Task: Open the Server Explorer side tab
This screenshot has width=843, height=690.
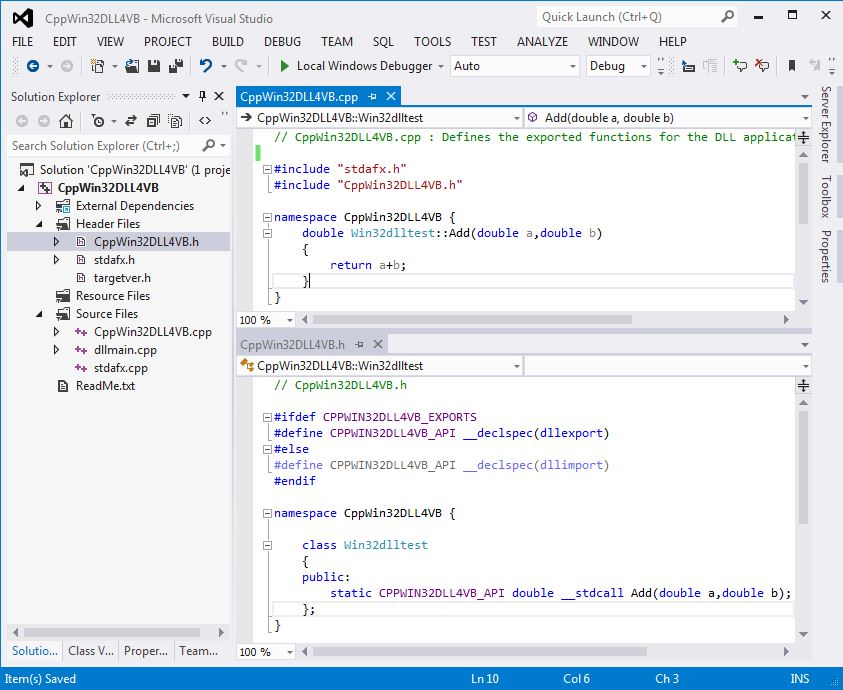Action: click(x=826, y=124)
